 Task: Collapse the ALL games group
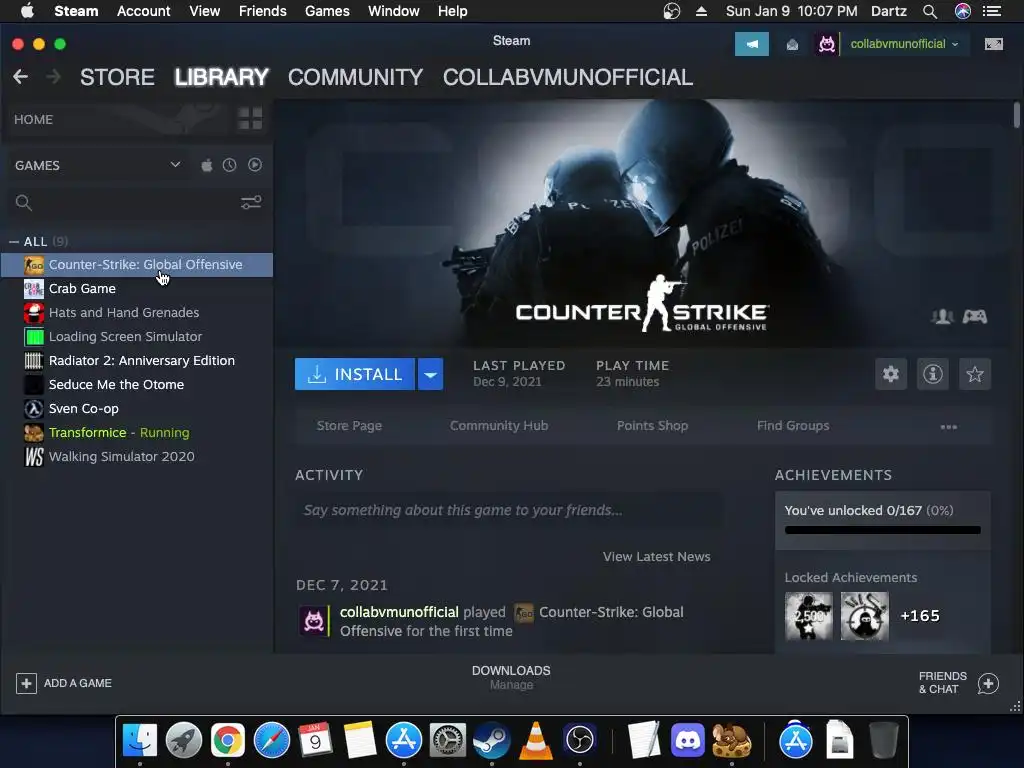click(x=14, y=242)
